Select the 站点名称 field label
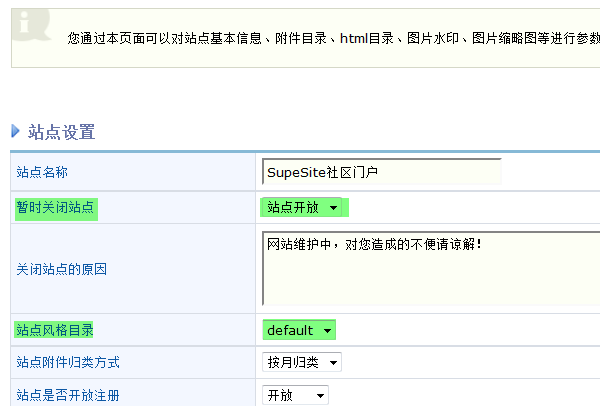Screen dimensions: 600x406 click(x=42, y=172)
